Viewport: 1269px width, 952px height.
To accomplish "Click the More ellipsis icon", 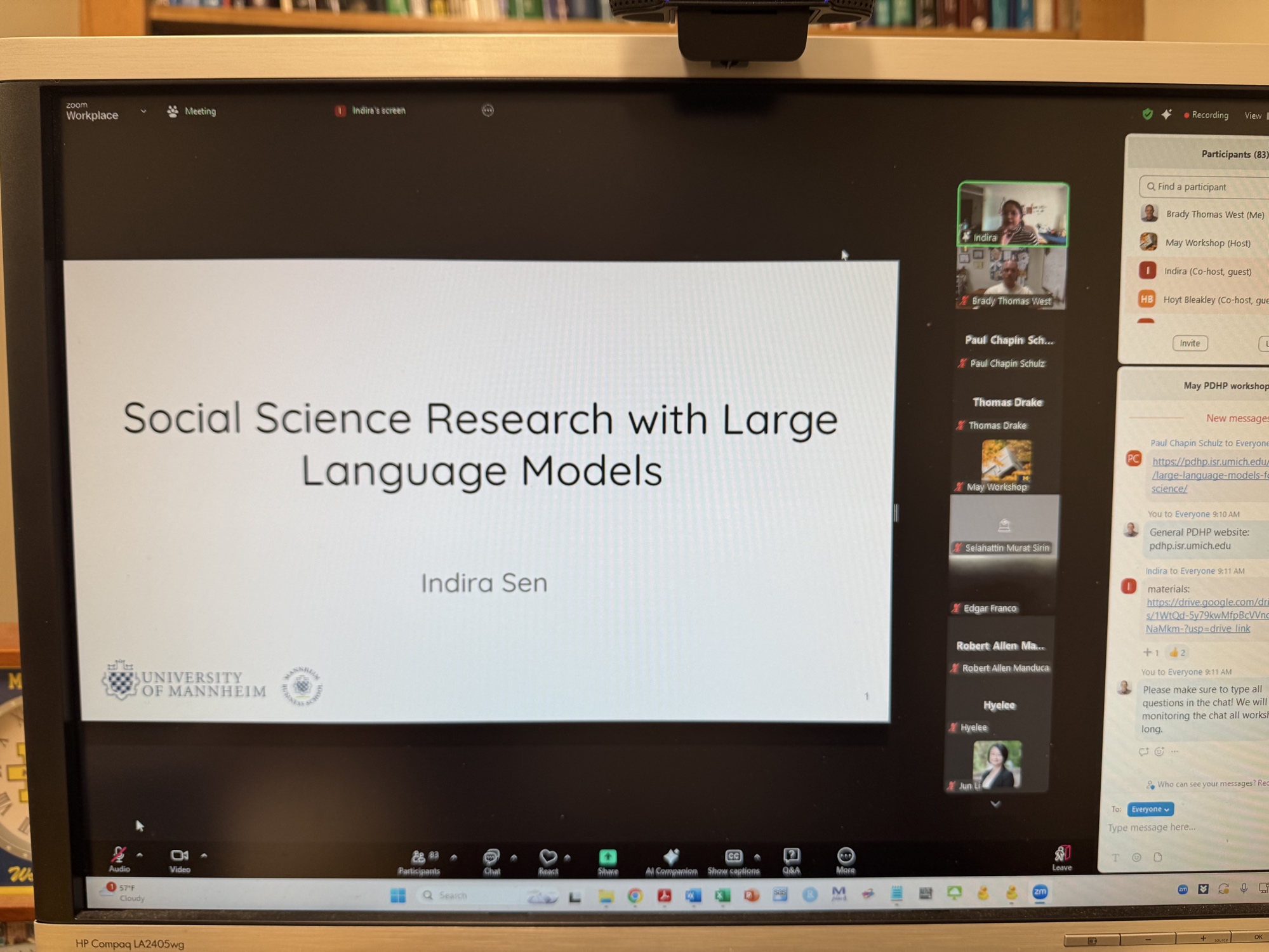I will coord(846,857).
